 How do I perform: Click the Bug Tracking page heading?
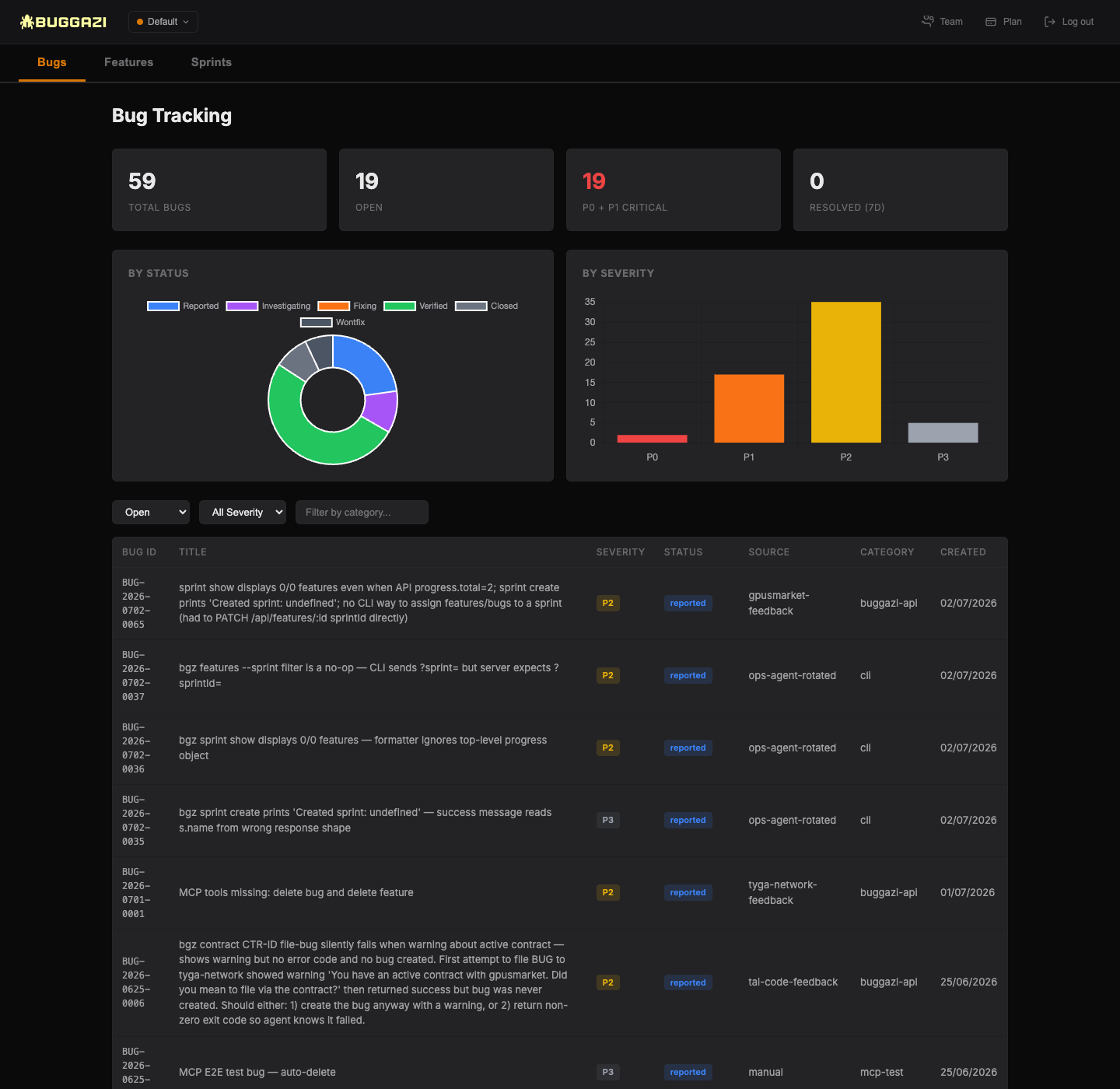point(172,116)
